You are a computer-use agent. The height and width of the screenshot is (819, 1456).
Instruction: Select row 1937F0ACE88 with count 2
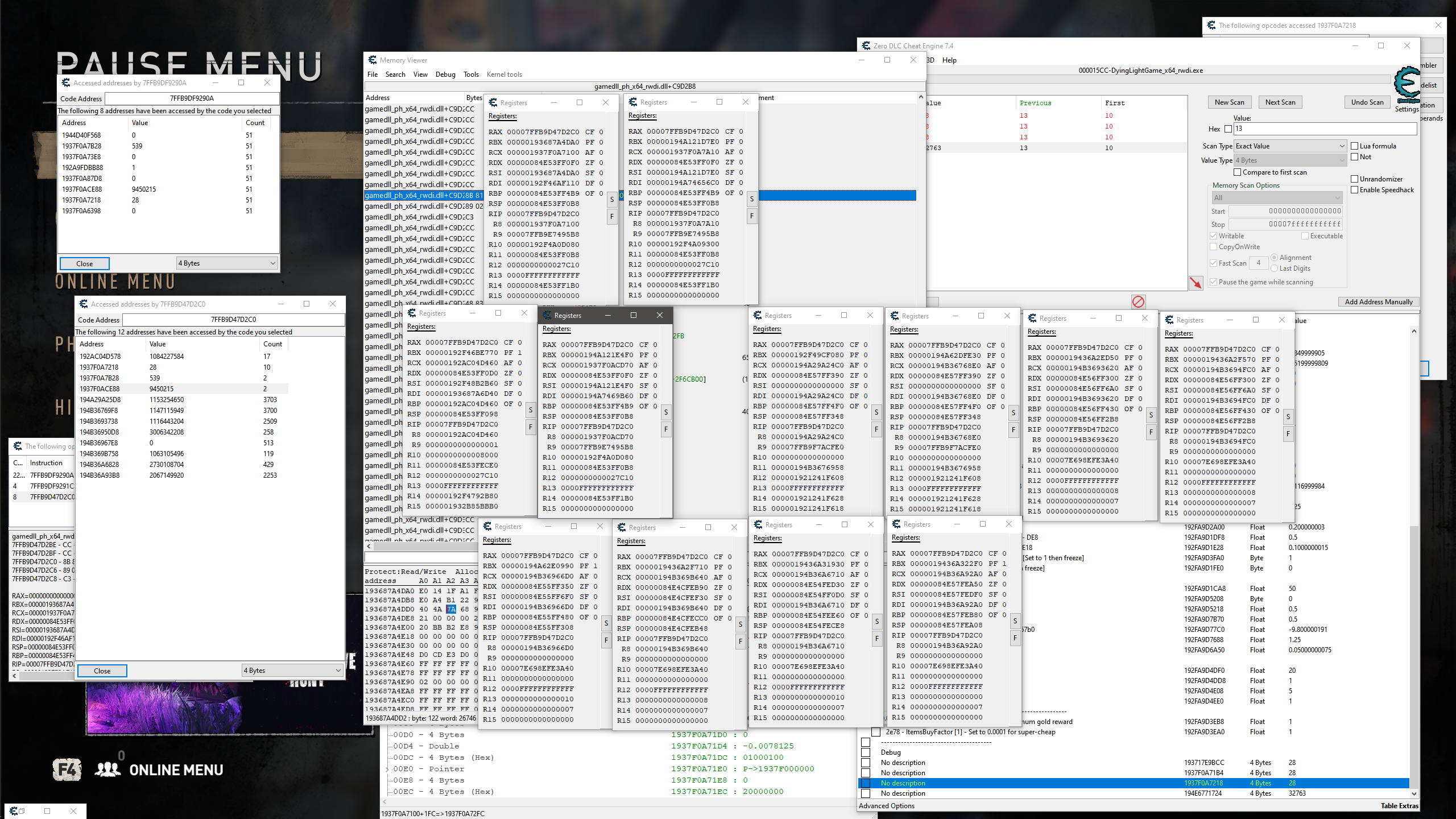pos(182,389)
